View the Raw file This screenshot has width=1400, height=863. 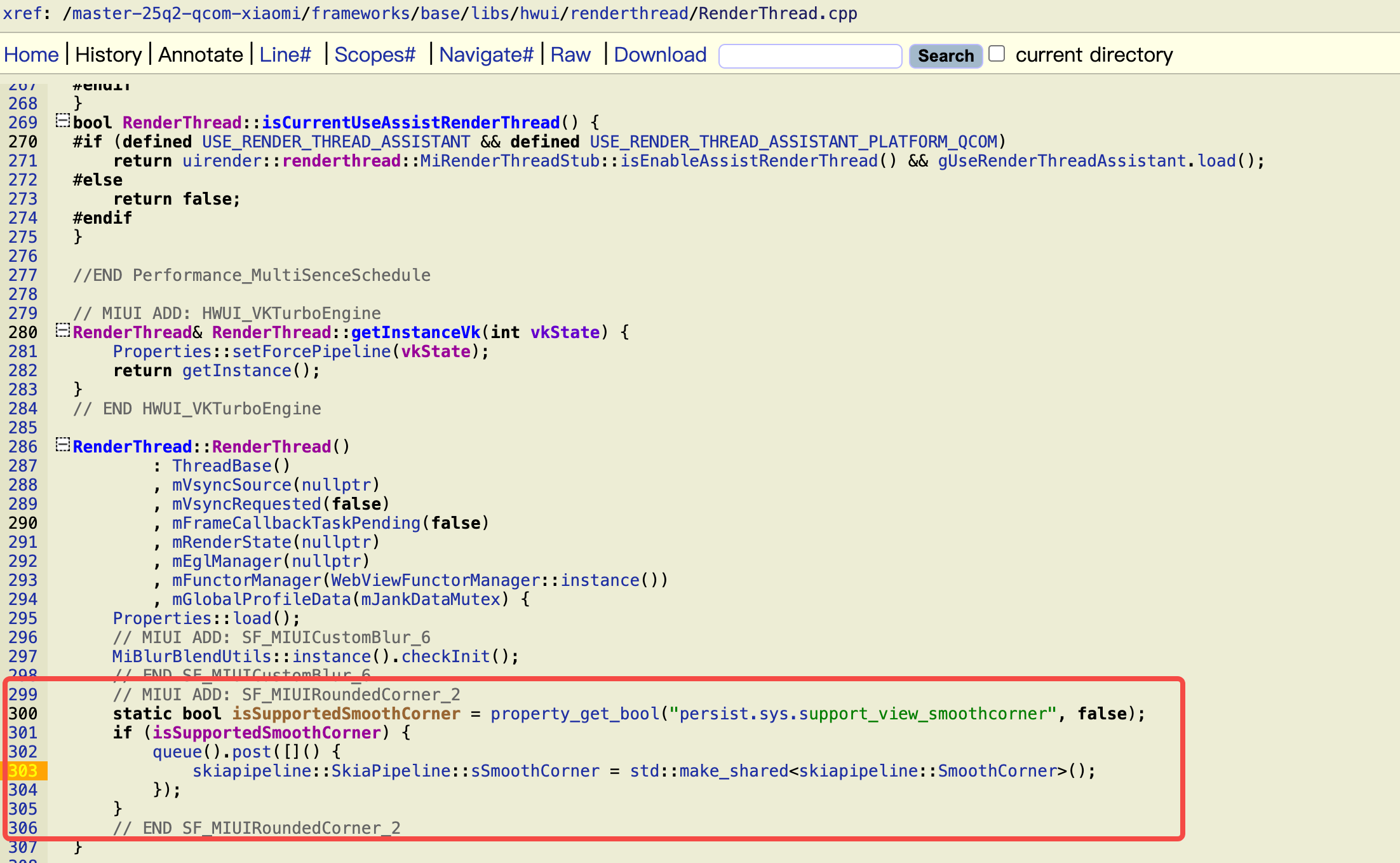[x=570, y=55]
